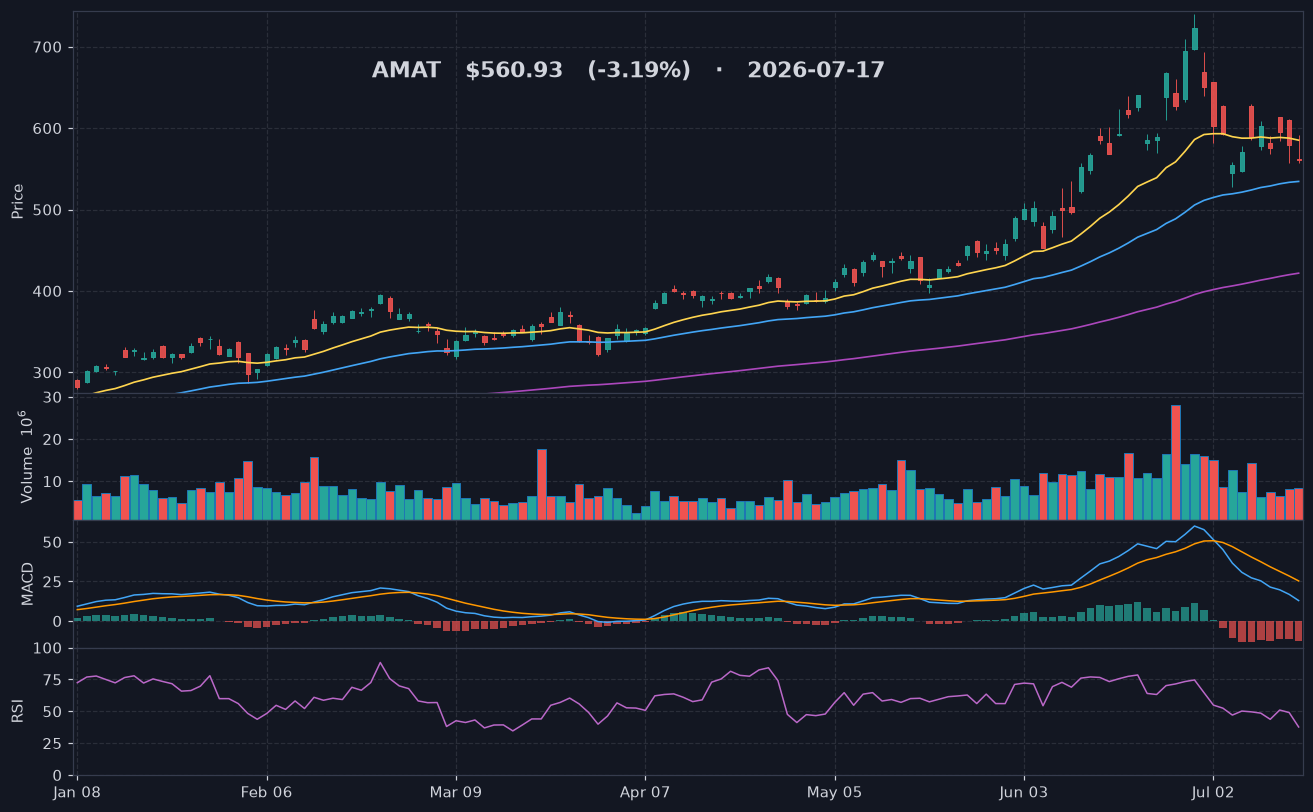Click the 2026-07-17 date in title
Screen dimensions: 1313x812
816,71
